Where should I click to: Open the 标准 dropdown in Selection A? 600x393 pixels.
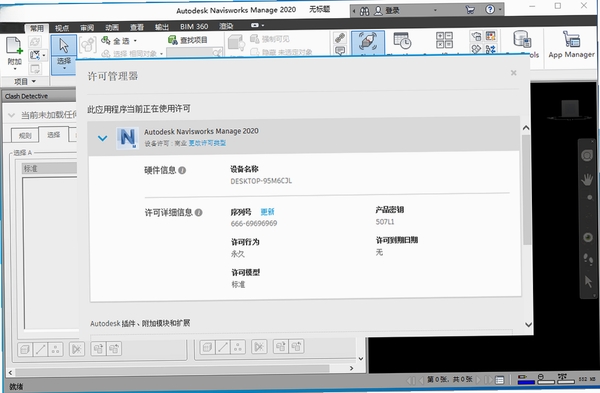pyautogui.click(x=49, y=168)
